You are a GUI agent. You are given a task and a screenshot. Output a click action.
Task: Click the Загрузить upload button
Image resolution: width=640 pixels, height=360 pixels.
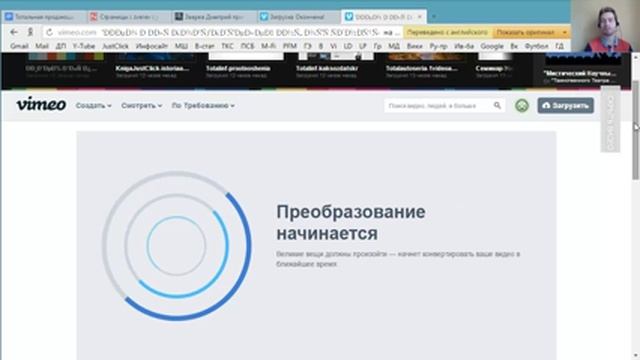pos(565,106)
